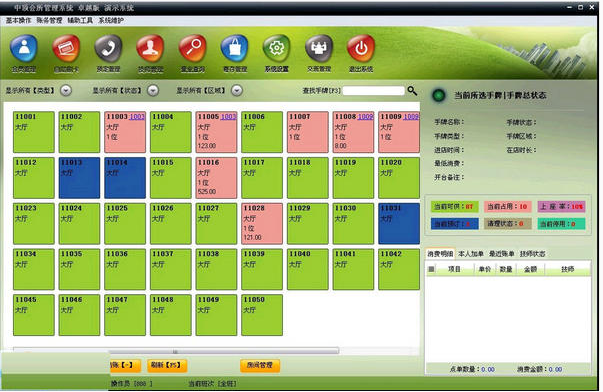603x392 pixels.
Task: Open 辅助工具 menu
Action: (x=80, y=20)
